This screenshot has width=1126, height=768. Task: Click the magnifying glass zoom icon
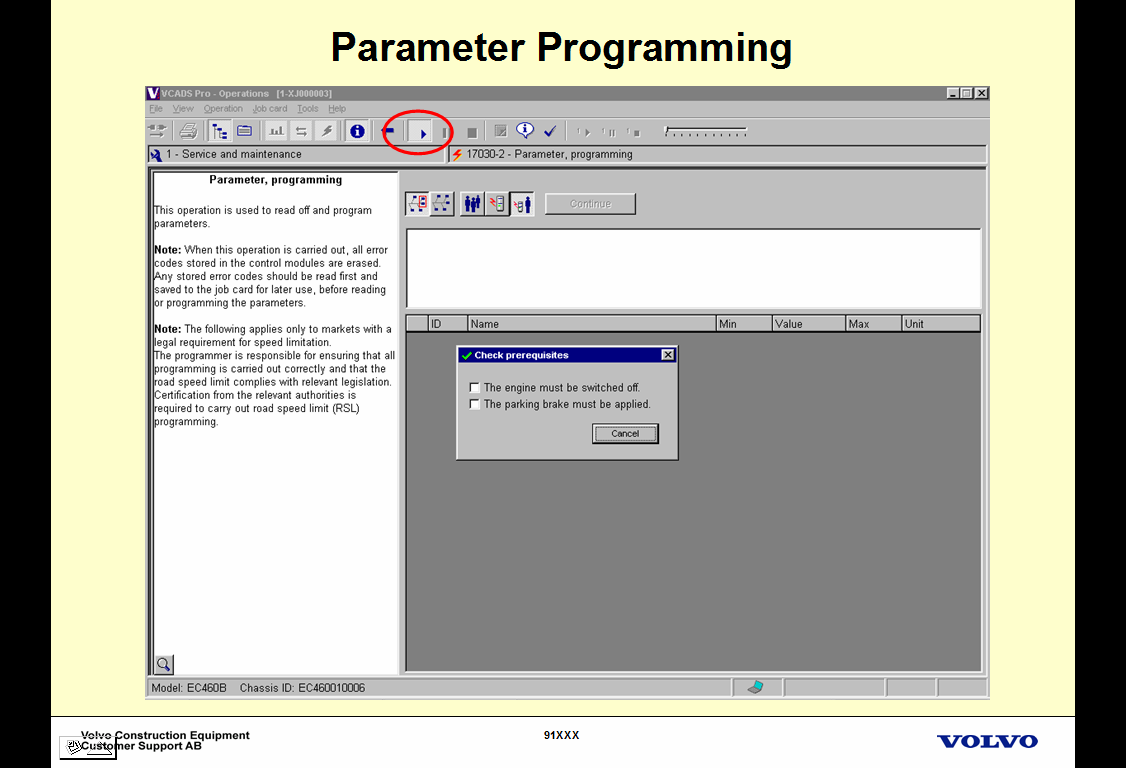(x=164, y=665)
